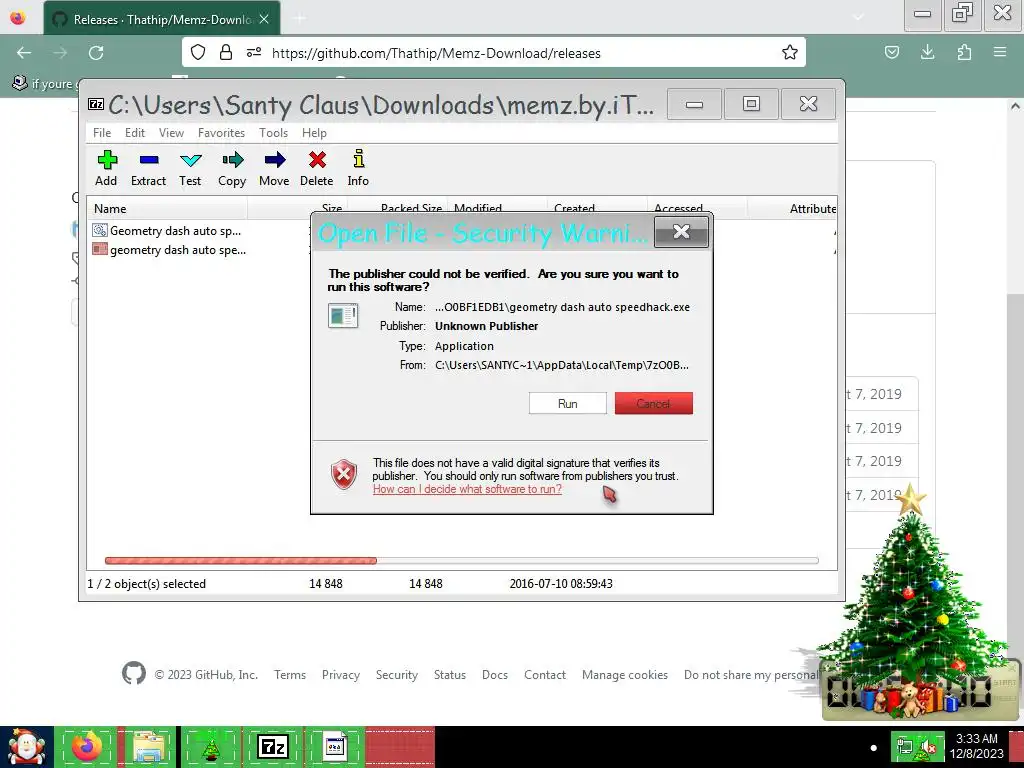Image resolution: width=1024 pixels, height=768 pixels.
Task: Click the network tray icon
Action: [x=905, y=746]
